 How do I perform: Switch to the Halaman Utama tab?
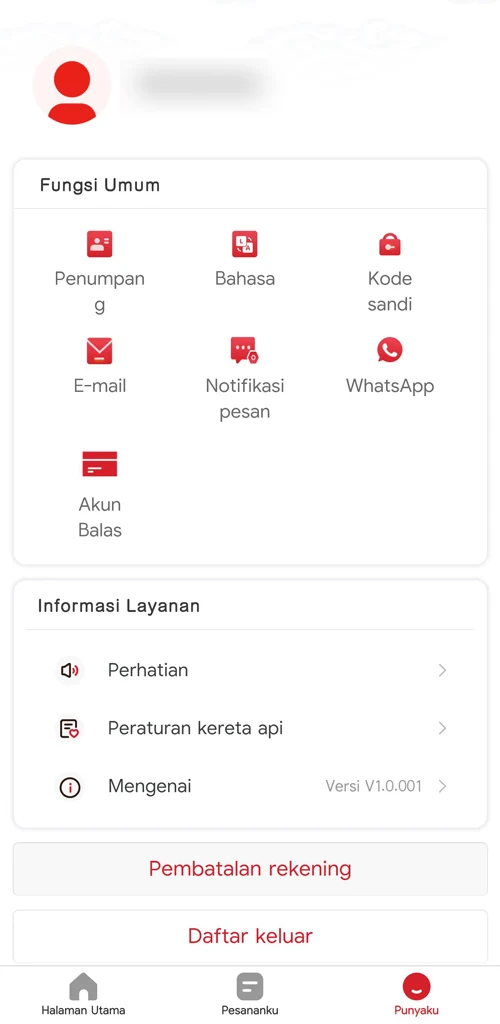pos(84,995)
